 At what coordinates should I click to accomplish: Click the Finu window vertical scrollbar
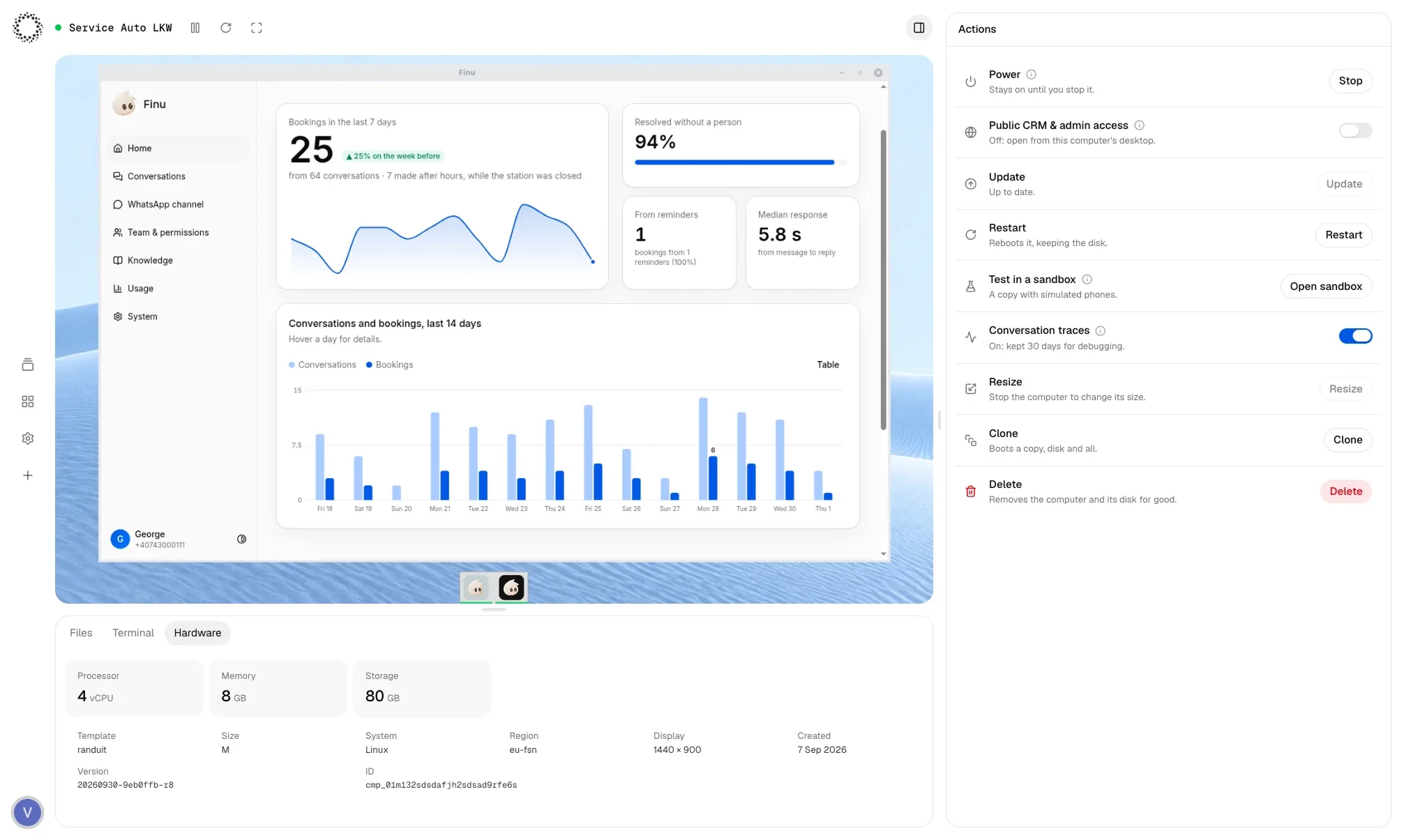coord(883,279)
